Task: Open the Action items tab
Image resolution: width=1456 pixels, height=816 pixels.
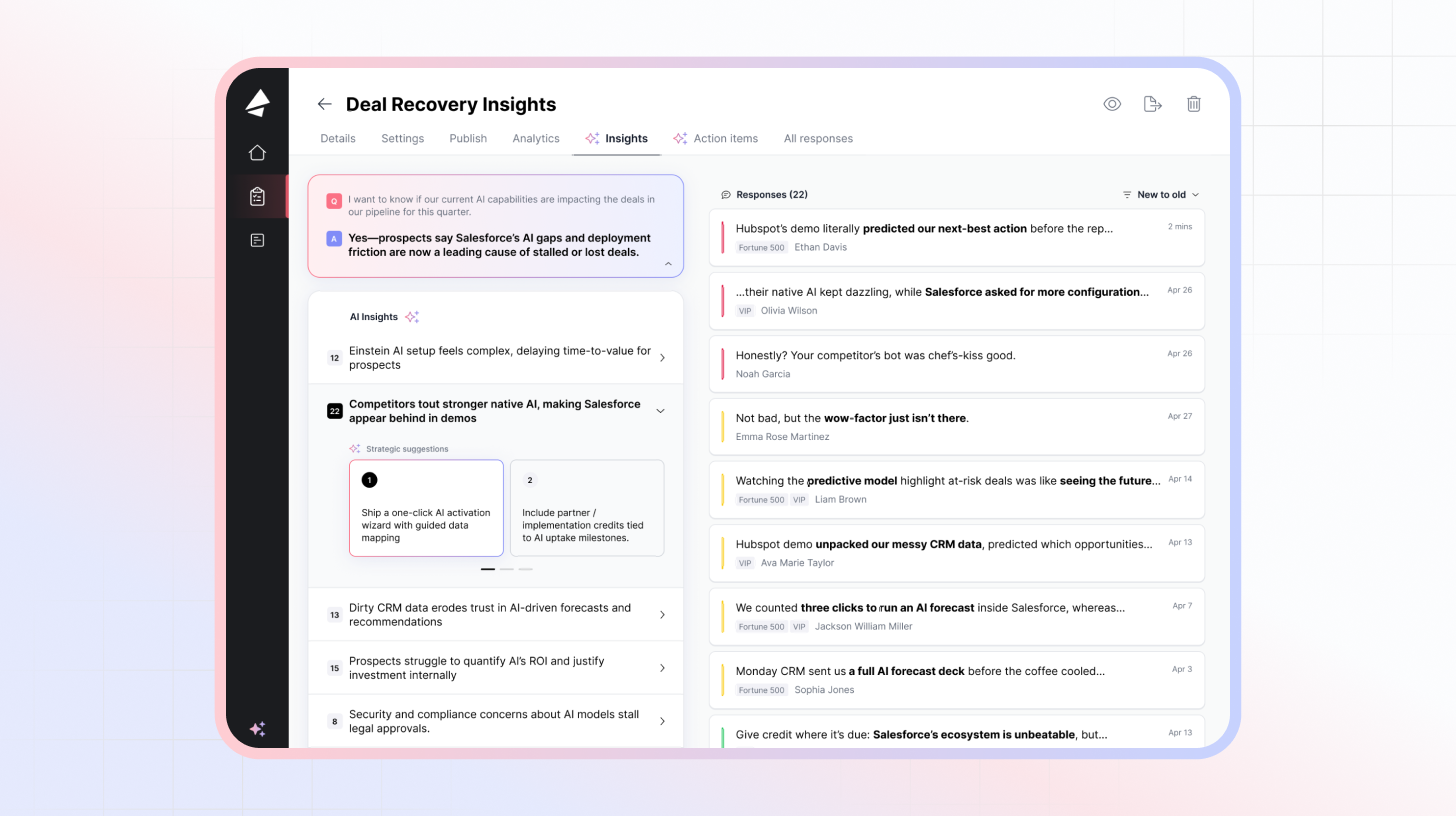Action: (x=725, y=139)
